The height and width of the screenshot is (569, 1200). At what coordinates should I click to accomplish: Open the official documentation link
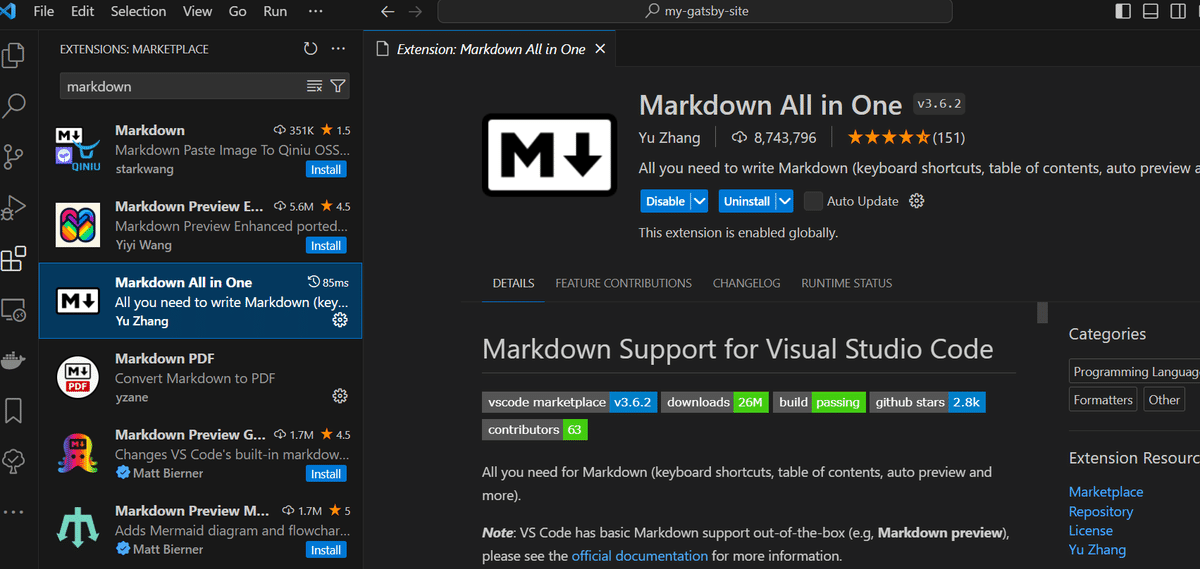tap(640, 555)
